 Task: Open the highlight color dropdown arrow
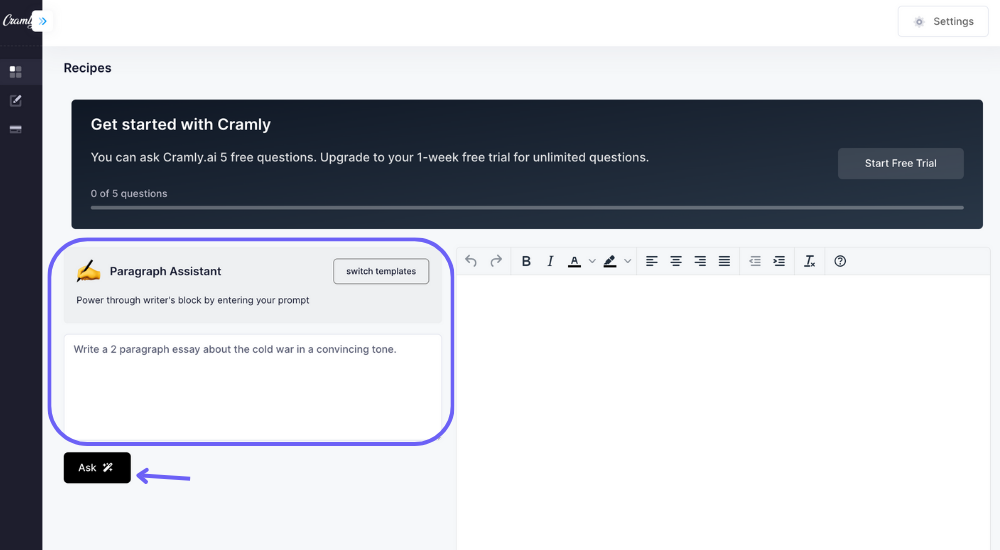[x=628, y=261]
